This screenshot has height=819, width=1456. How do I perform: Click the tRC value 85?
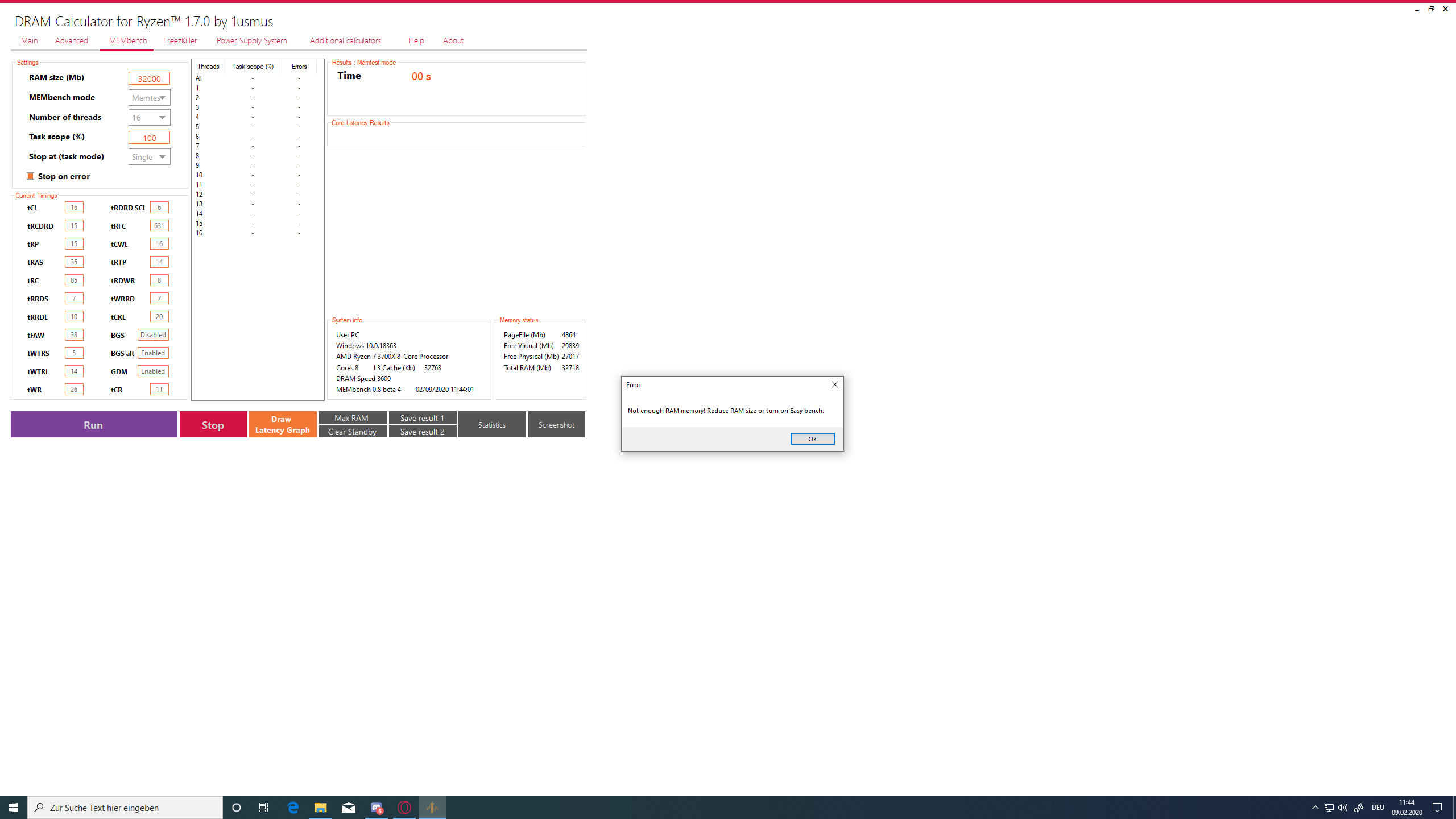coord(74,280)
